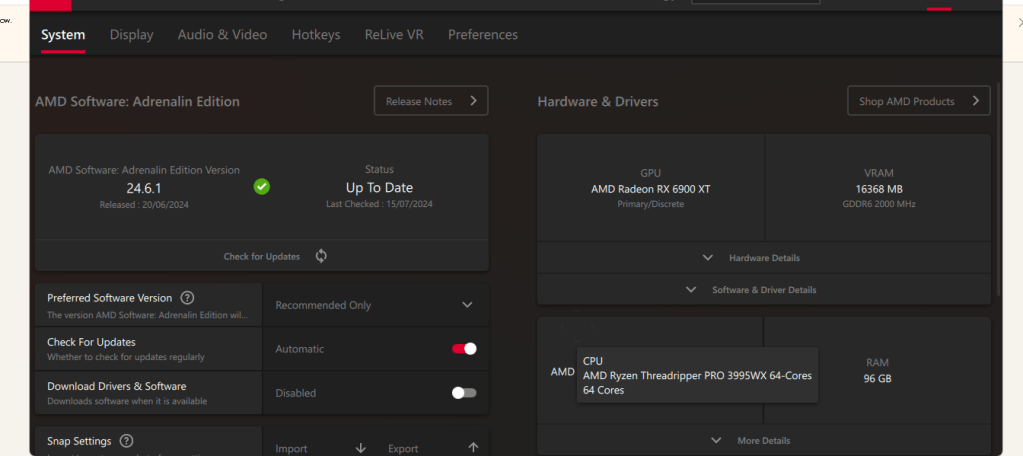The height and width of the screenshot is (456, 1023).
Task: Click the 16368 MB VRAM value
Action: tap(879, 189)
